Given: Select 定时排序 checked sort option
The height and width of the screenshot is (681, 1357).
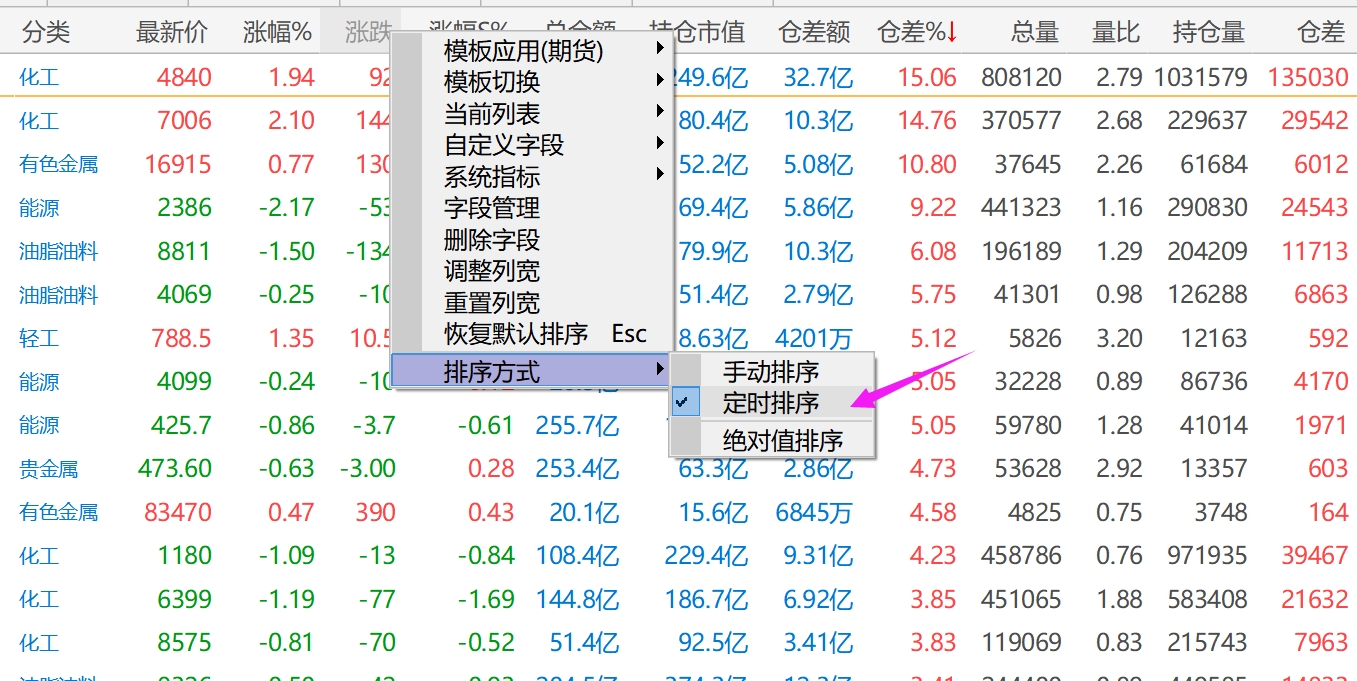Looking at the screenshot, I should coord(770,404).
